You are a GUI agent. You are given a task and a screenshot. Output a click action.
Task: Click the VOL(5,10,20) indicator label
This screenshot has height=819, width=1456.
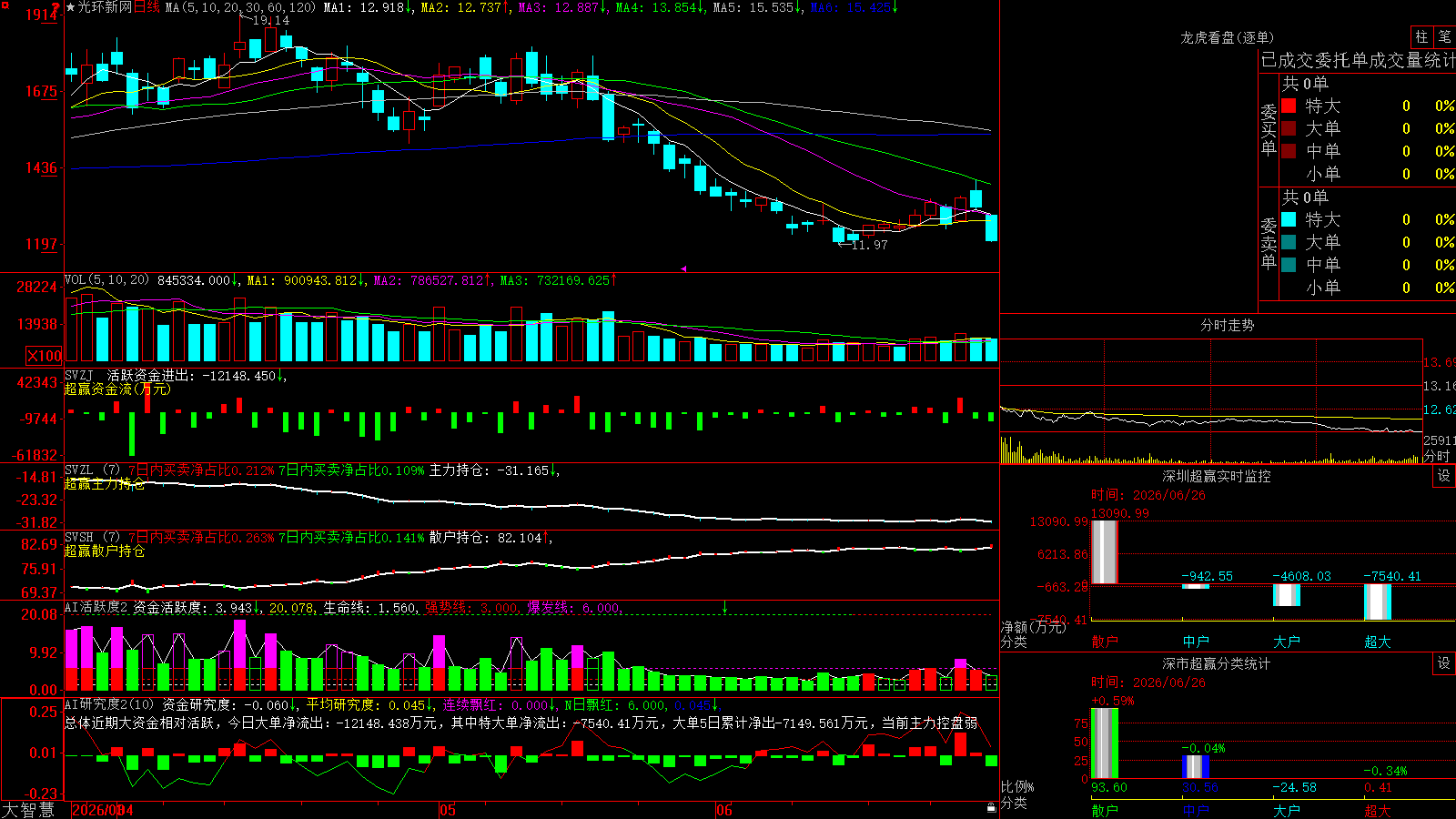click(x=106, y=280)
